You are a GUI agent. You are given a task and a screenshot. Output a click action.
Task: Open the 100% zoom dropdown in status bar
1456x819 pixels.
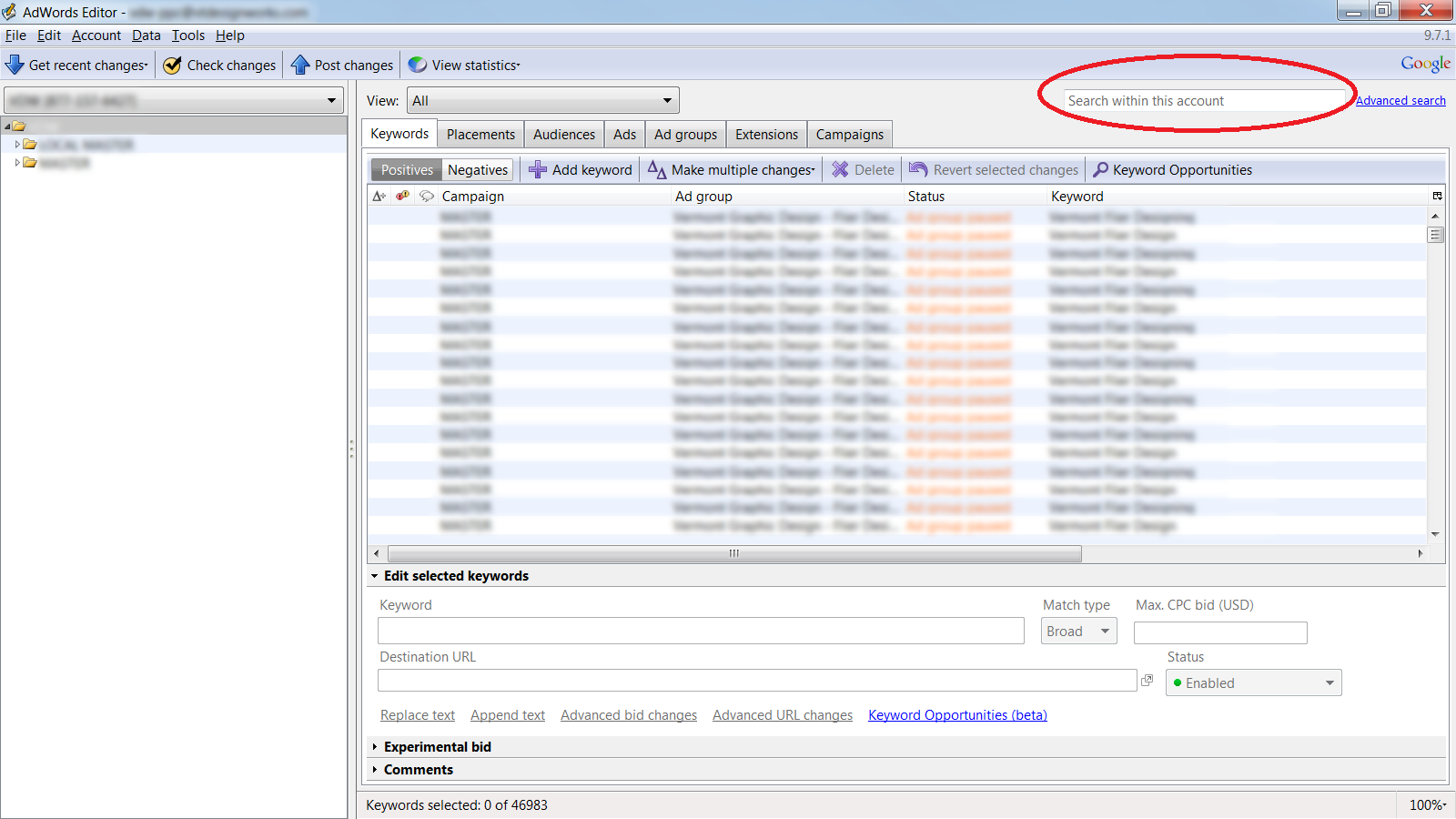(x=1427, y=804)
